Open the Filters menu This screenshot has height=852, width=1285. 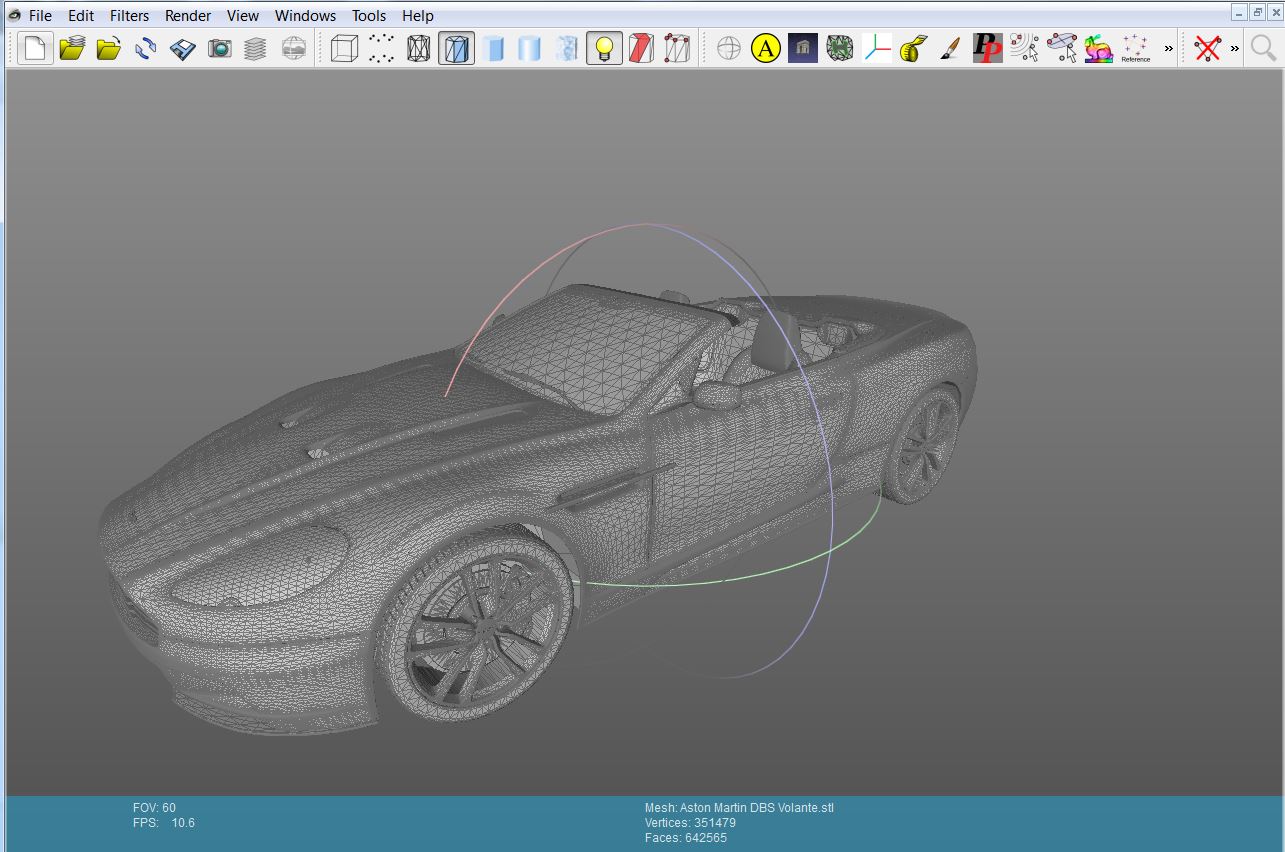[x=129, y=15]
